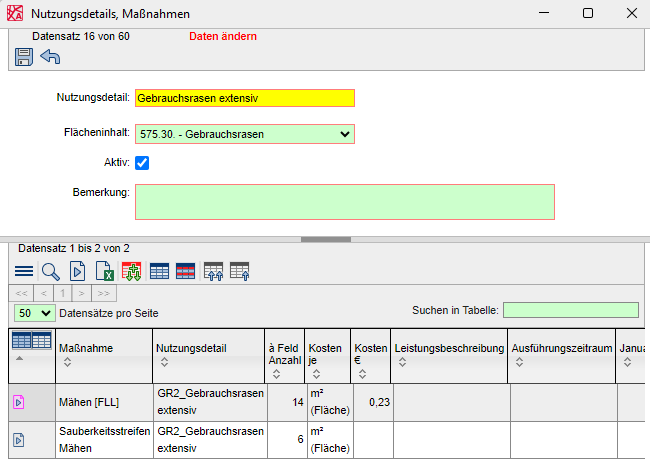Viewport: 650px width, 476px height.
Task: Open the Datensätze pro Seite dropdown
Action: coord(34,313)
